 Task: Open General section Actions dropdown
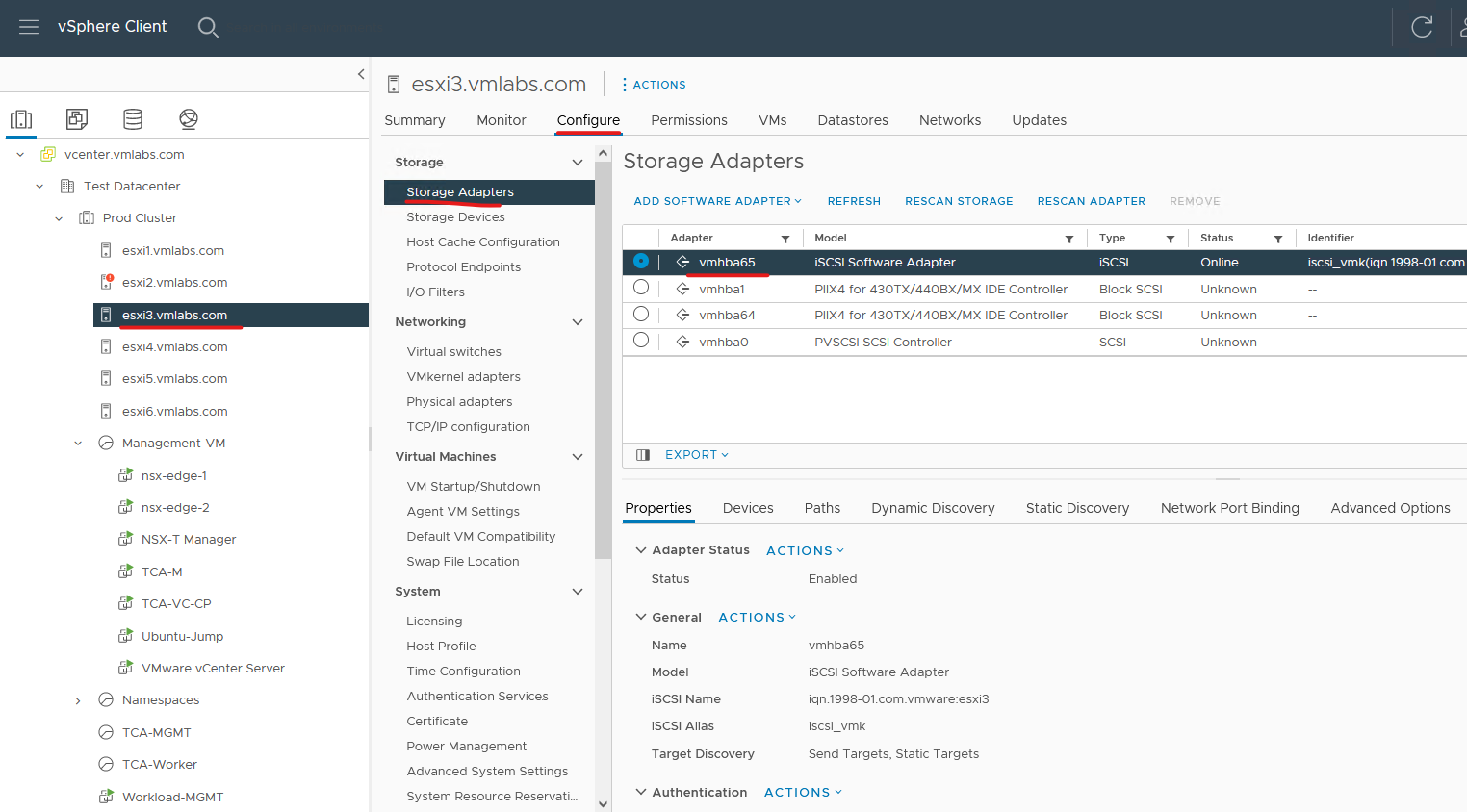click(758, 617)
